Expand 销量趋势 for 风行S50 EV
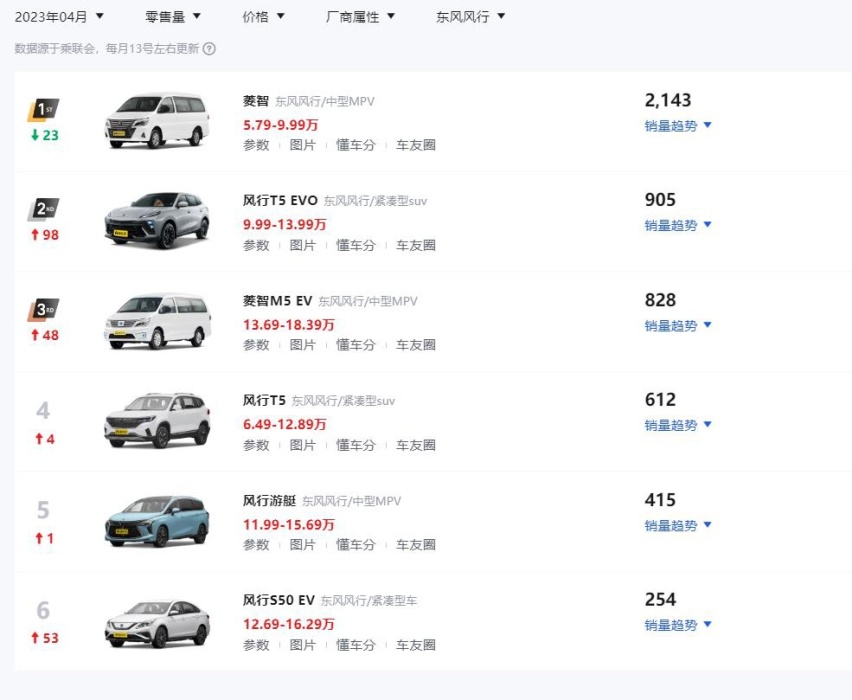 pos(678,625)
